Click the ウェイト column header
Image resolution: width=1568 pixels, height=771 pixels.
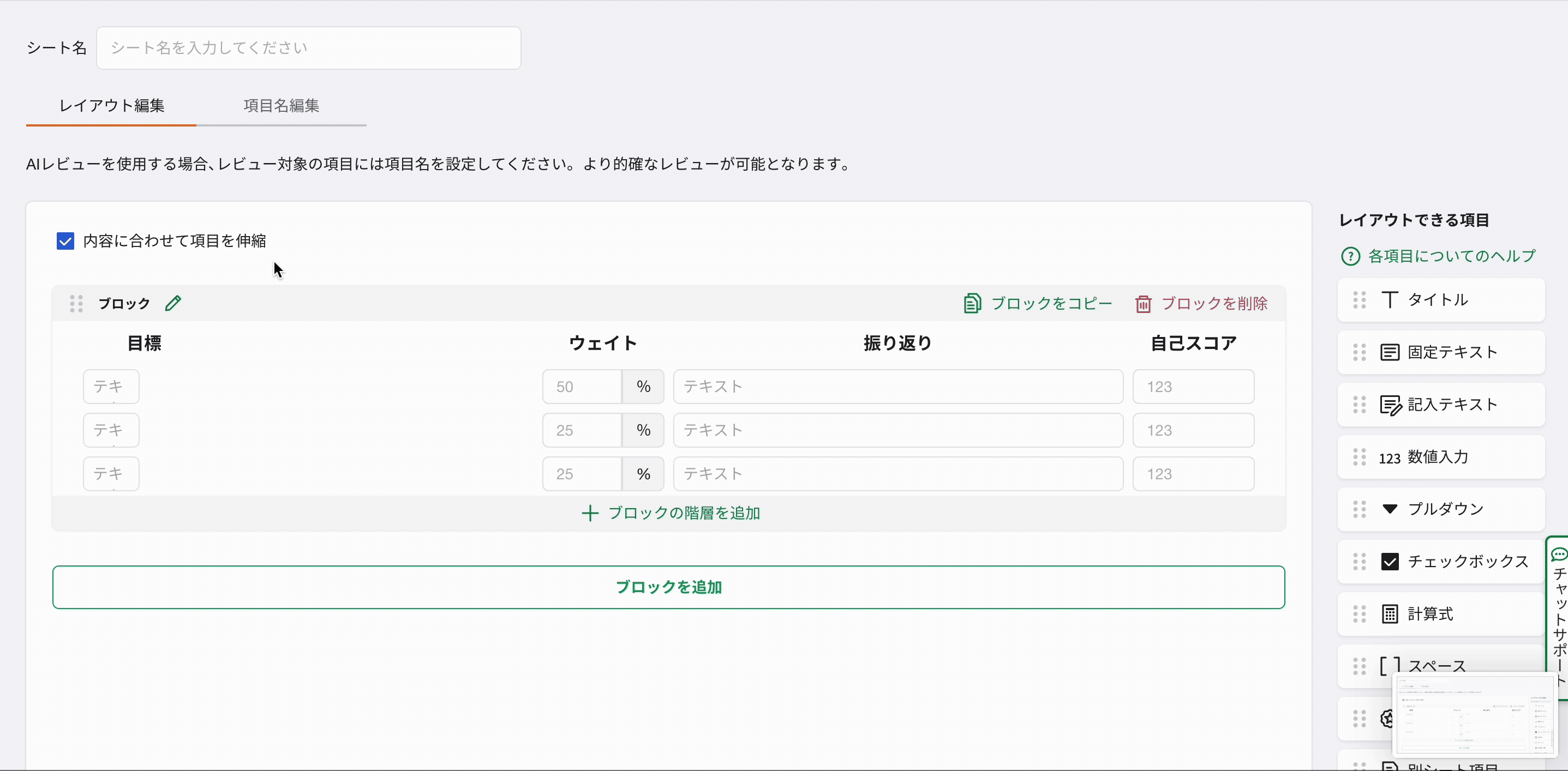click(x=603, y=343)
